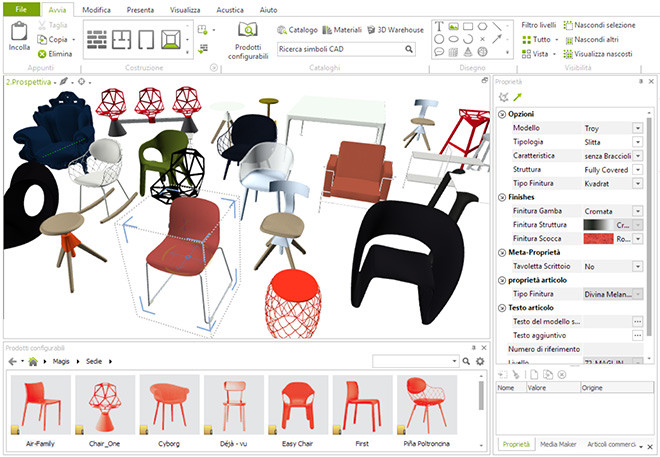Viewport: 660px width, 457px height.
Task: Collapse the Opzioni section
Action: [502, 114]
